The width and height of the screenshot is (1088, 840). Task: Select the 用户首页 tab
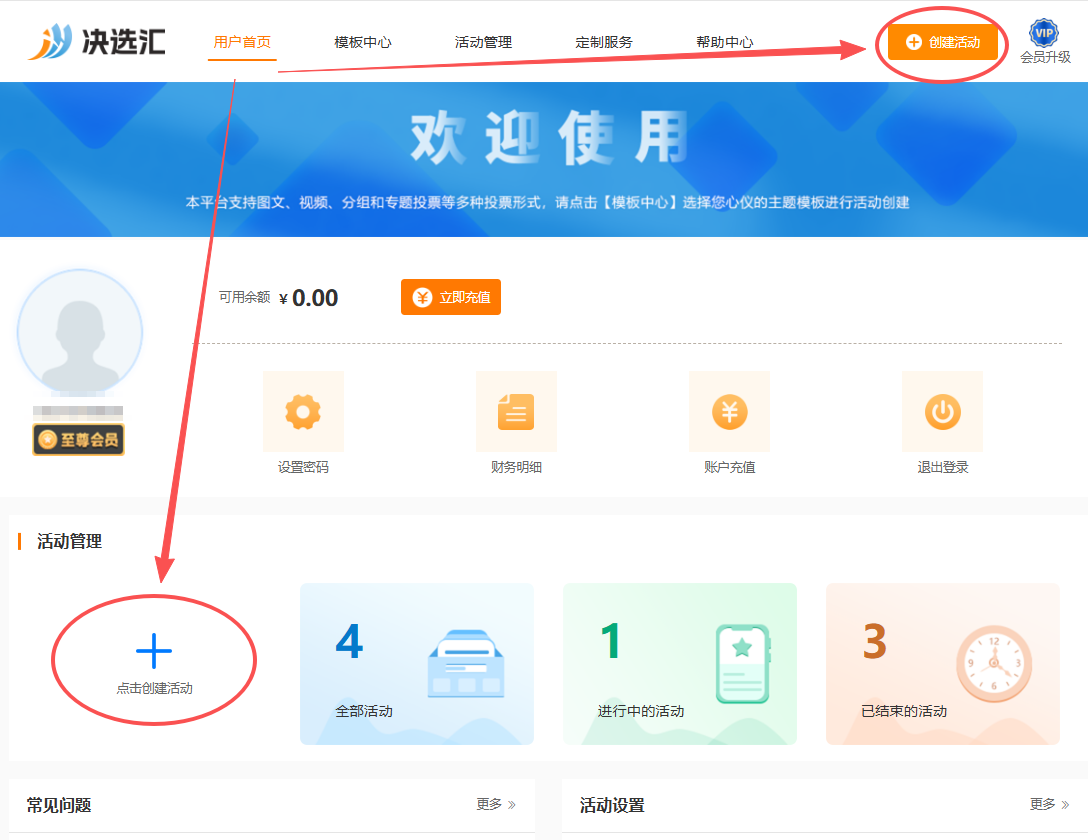(242, 42)
